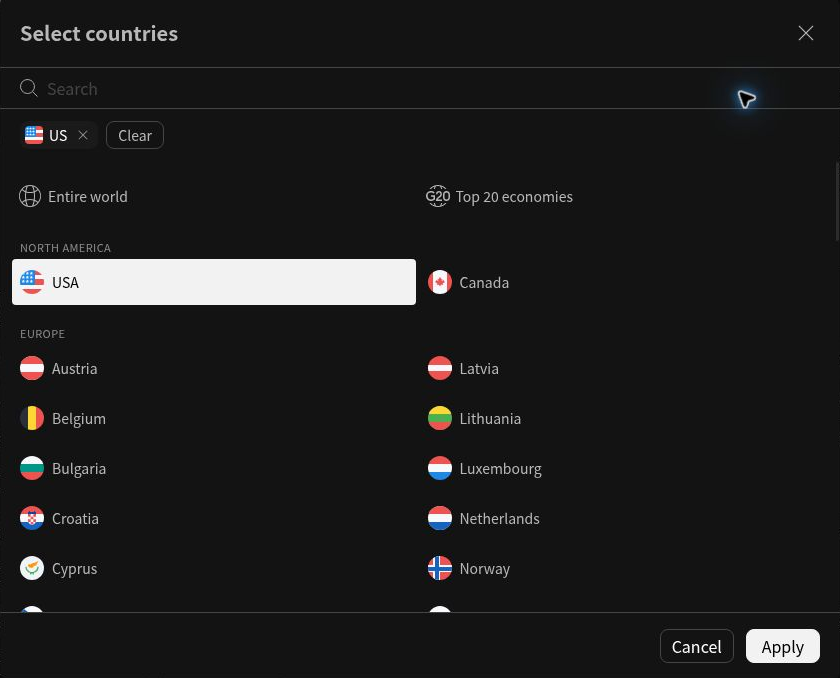Select Cyprus in Europe list
Viewport: 840px width, 678px height.
click(214, 568)
